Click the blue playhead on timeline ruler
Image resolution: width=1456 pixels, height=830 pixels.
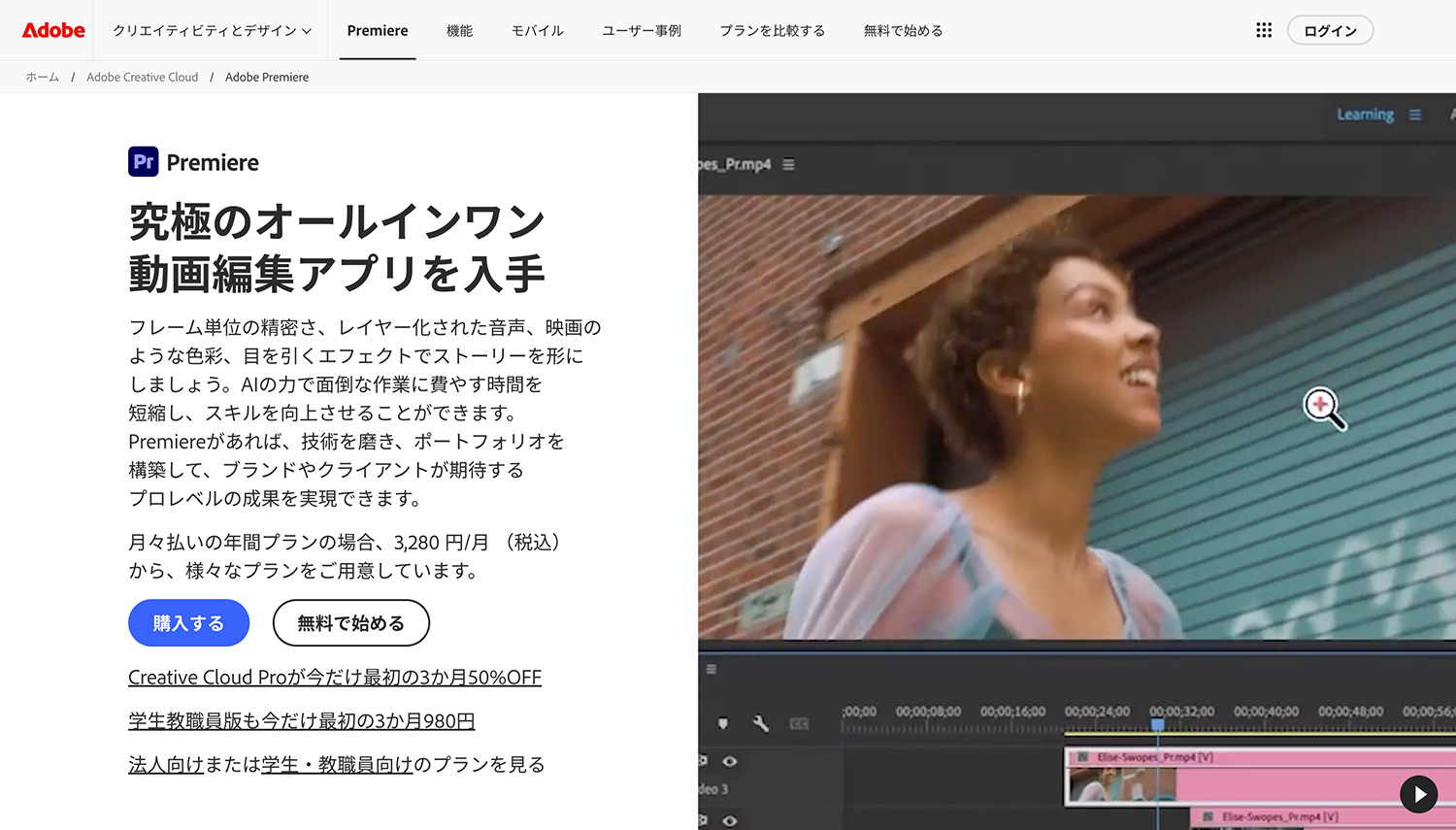(1157, 724)
